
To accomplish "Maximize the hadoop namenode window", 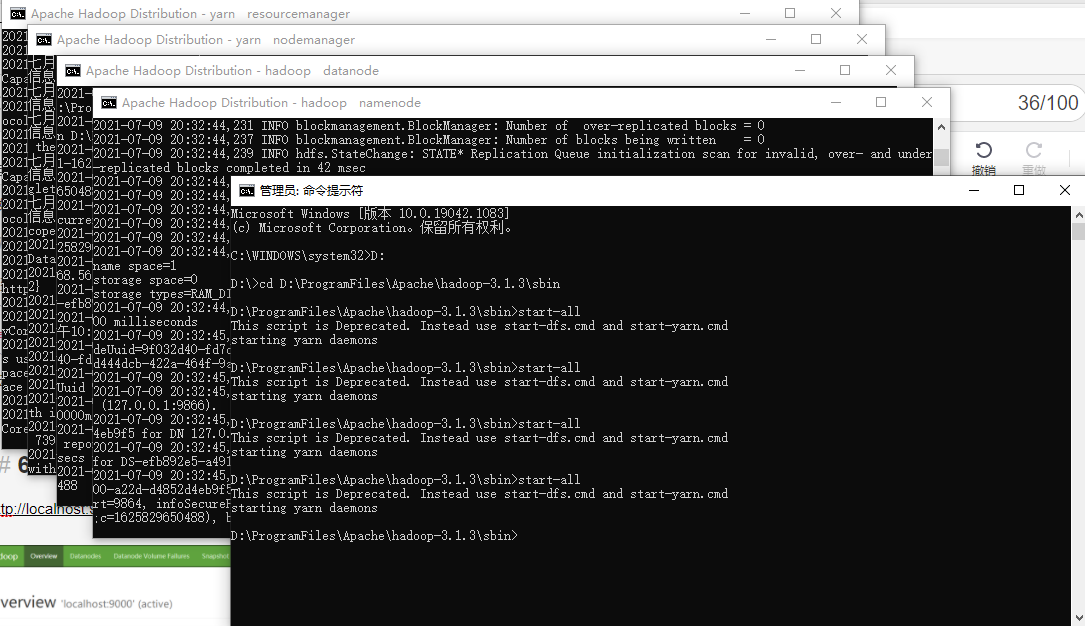I will tap(881, 102).
